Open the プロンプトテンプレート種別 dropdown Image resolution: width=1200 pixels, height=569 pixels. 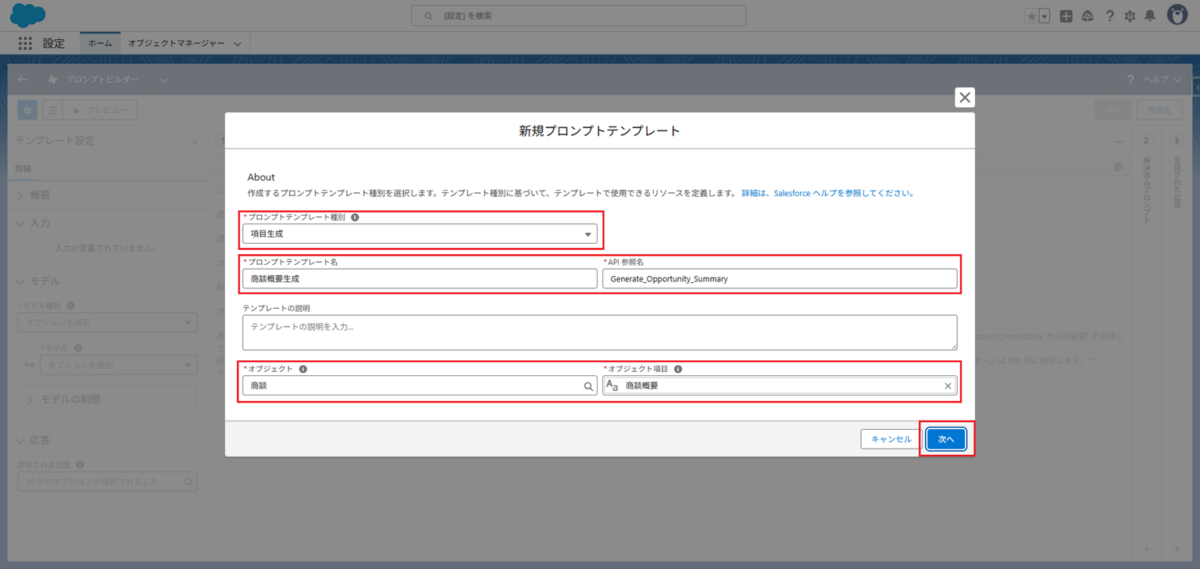pyautogui.click(x=420, y=234)
